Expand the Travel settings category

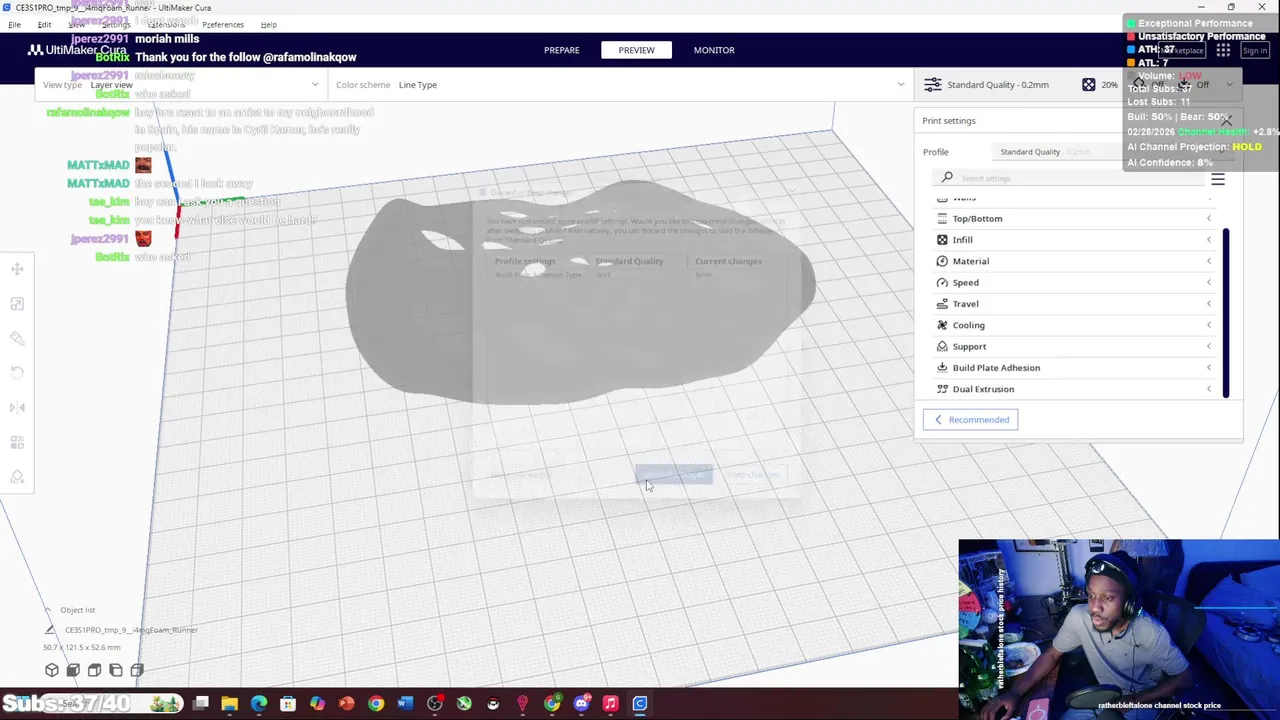click(x=1076, y=304)
